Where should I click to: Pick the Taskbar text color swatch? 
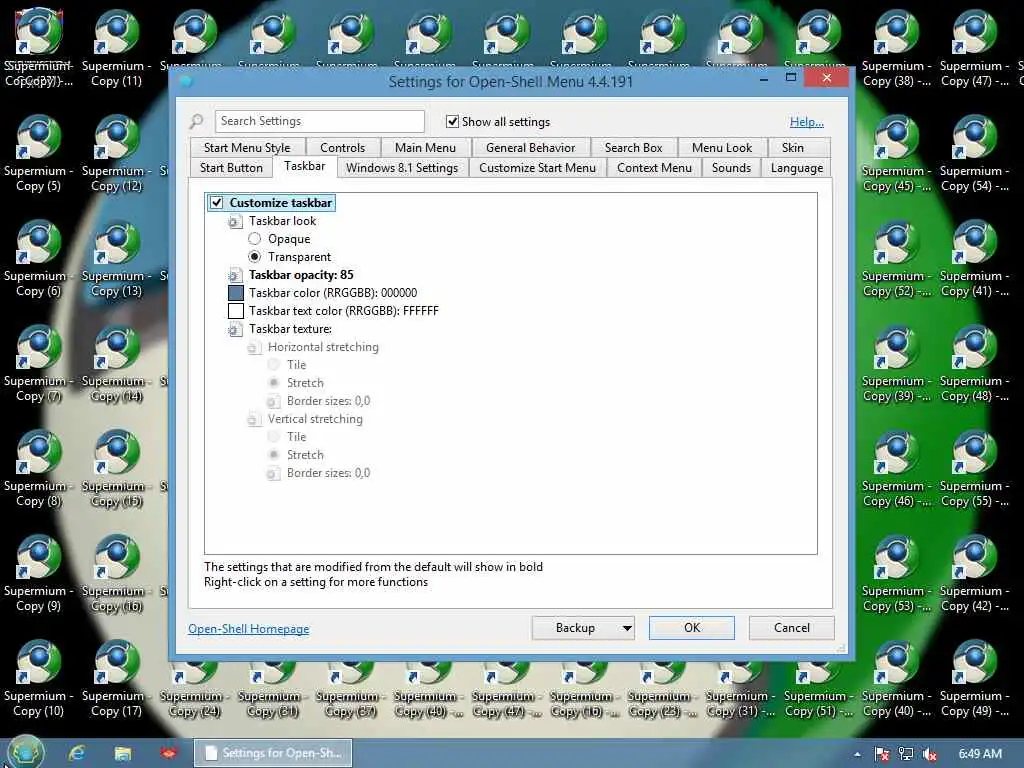[236, 311]
